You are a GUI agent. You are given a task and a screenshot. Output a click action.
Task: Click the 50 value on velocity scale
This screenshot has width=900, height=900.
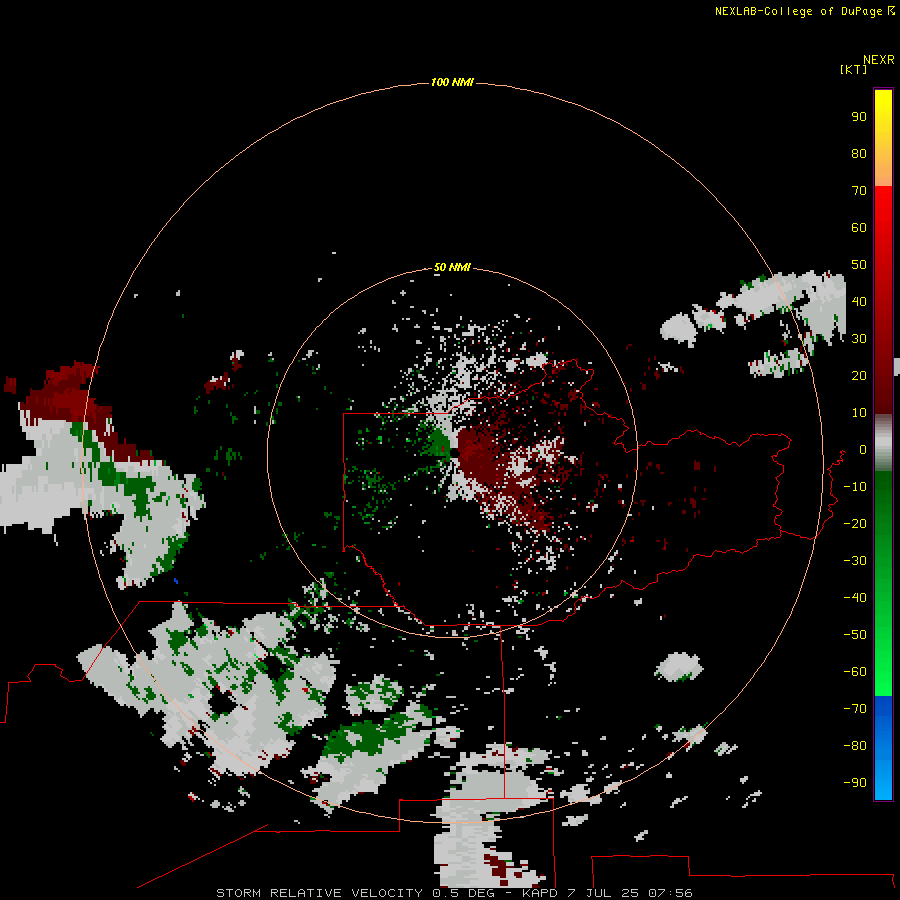tap(859, 265)
